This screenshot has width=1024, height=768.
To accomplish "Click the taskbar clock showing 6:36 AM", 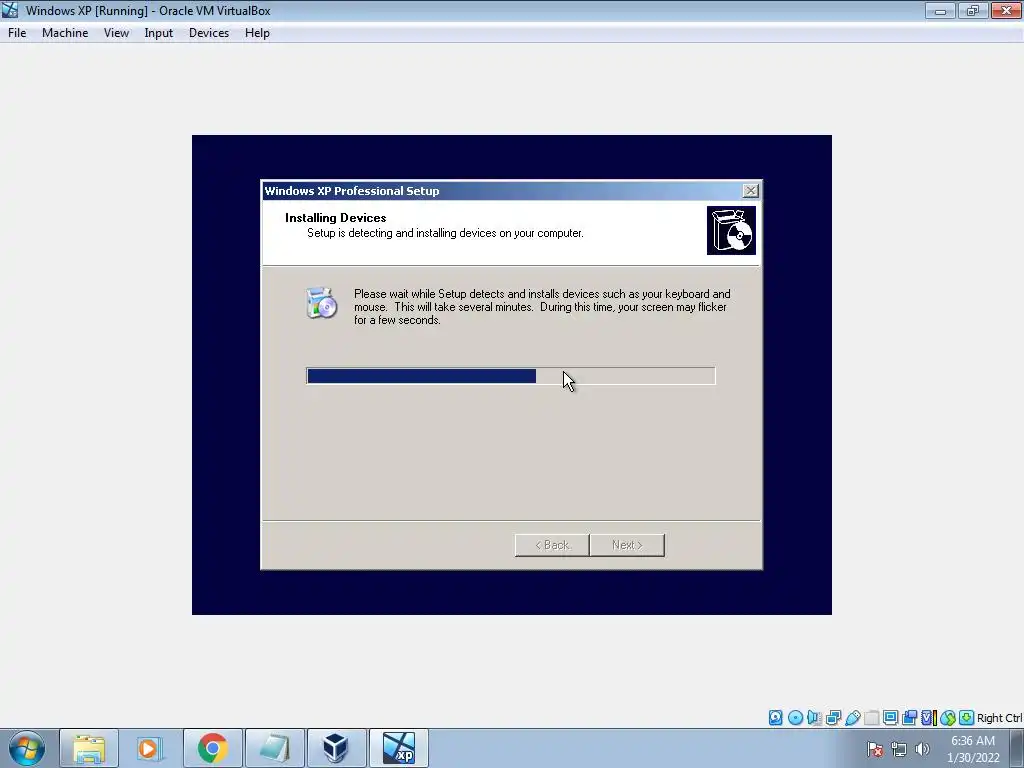I will 973,749.
